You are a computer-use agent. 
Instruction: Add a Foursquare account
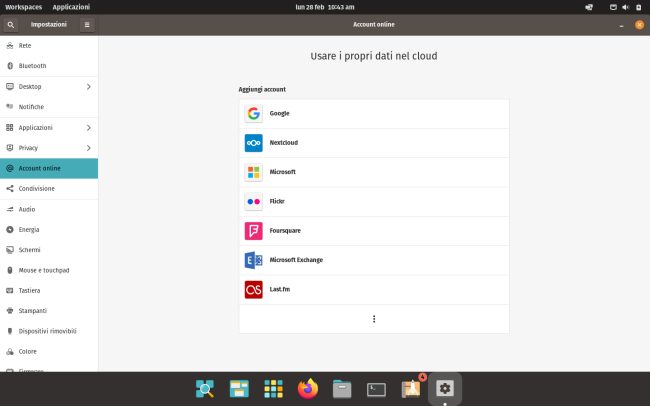[x=374, y=231]
